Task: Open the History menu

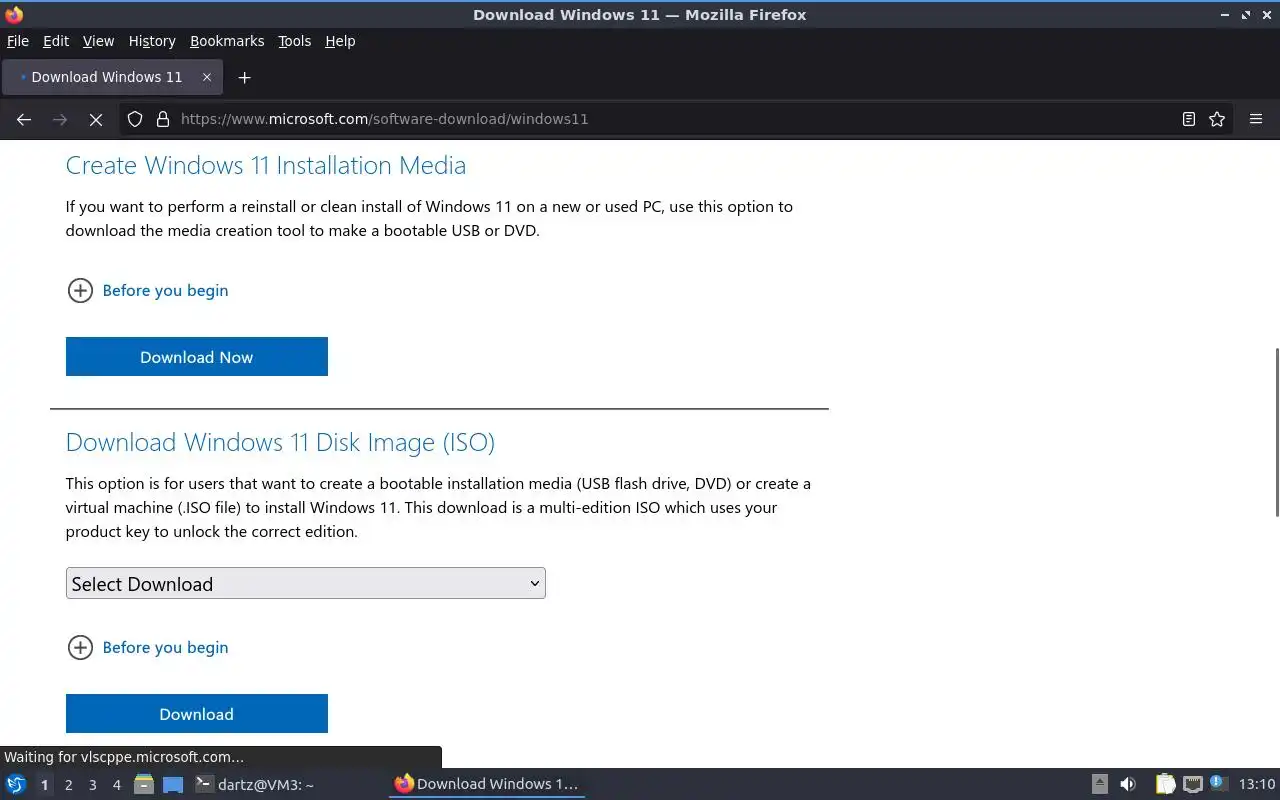Action: 152,41
